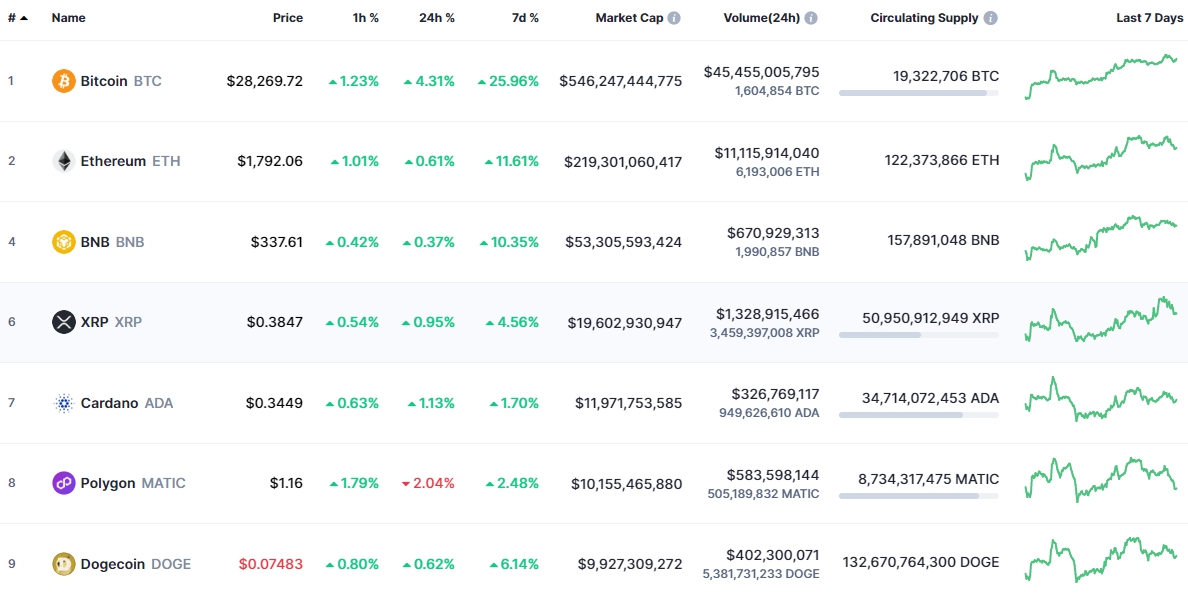Click Cardano market cap $11,971,753,585
The image size is (1188, 597).
[x=628, y=403]
